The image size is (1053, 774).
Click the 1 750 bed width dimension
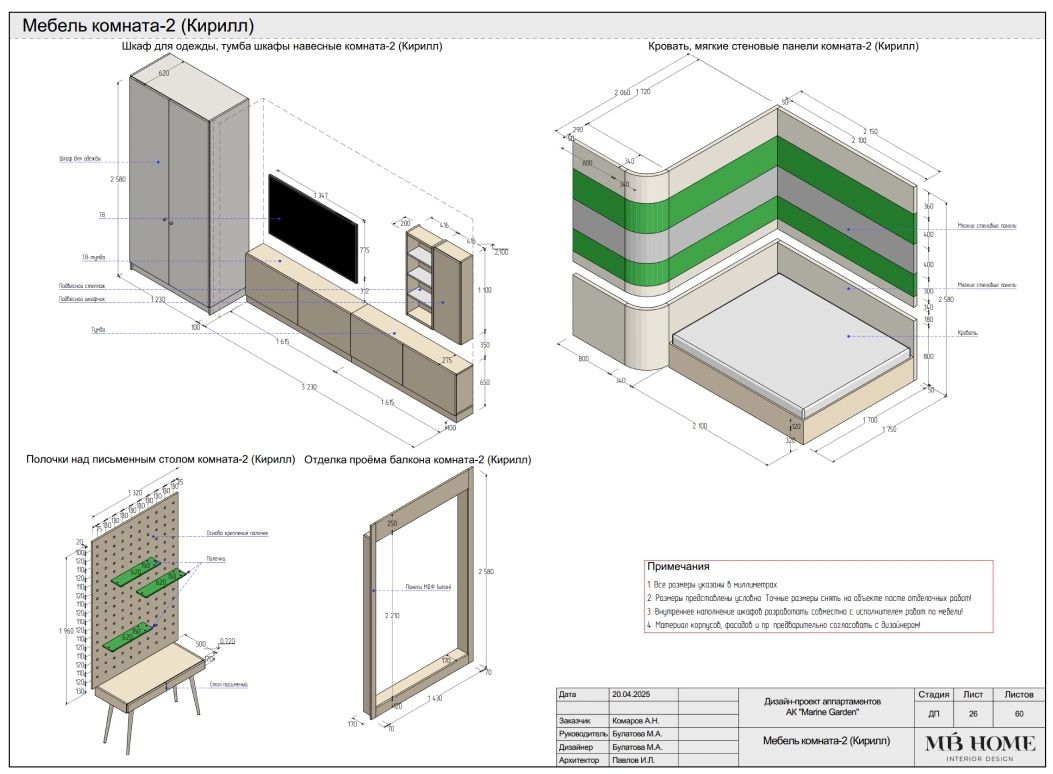pos(888,429)
